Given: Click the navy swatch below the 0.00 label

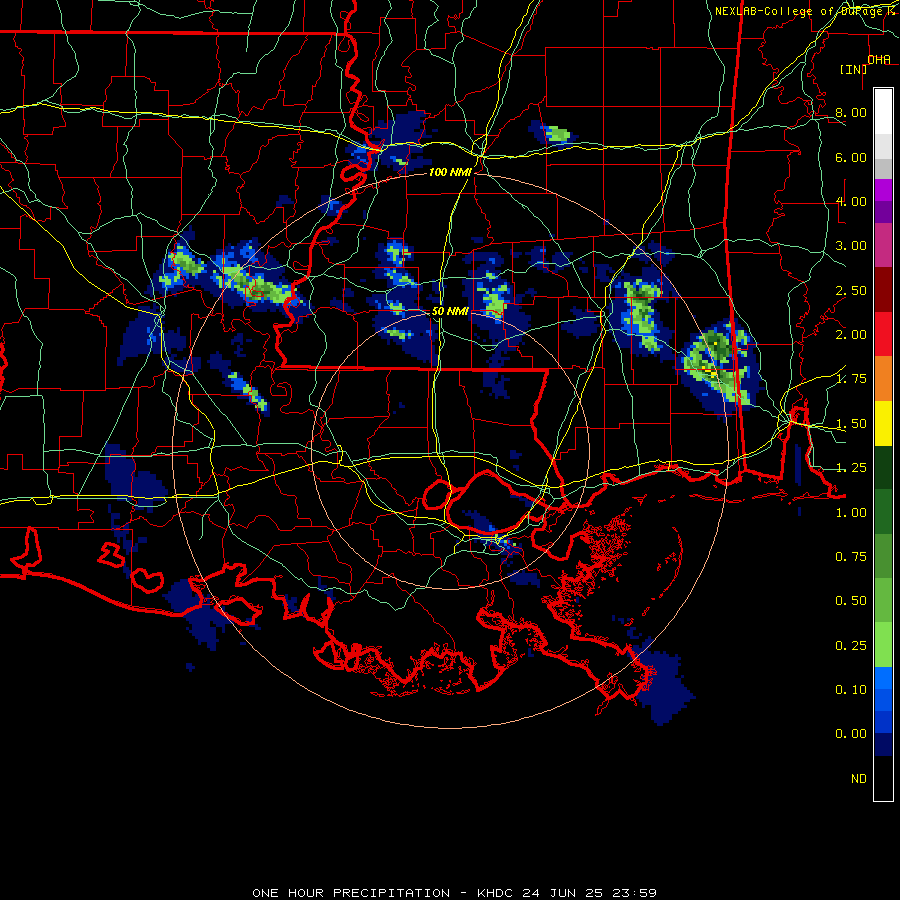Looking at the screenshot, I should [x=883, y=744].
